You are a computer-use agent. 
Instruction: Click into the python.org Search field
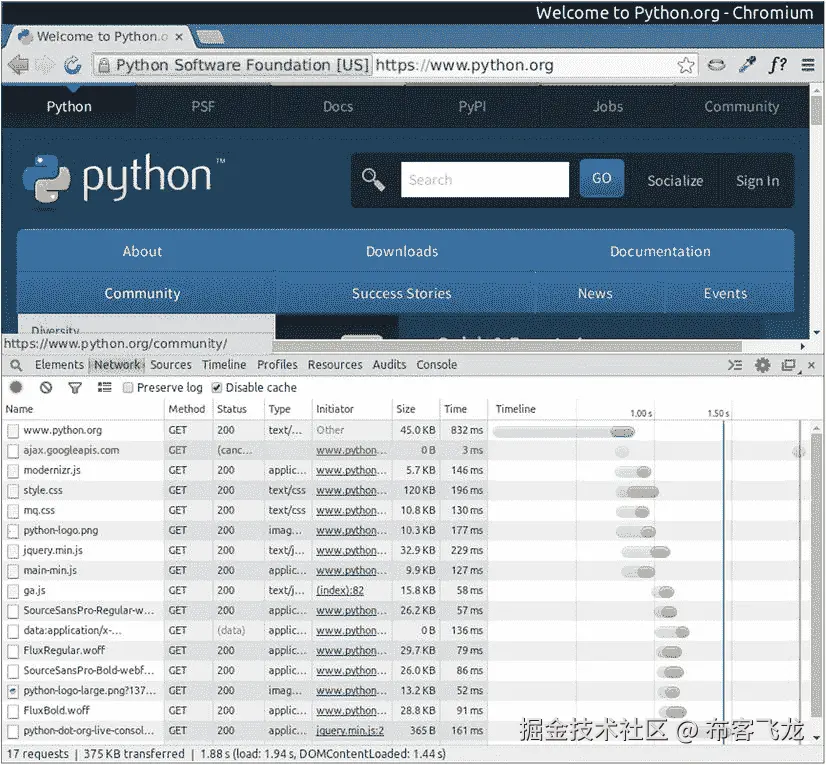[x=485, y=180]
